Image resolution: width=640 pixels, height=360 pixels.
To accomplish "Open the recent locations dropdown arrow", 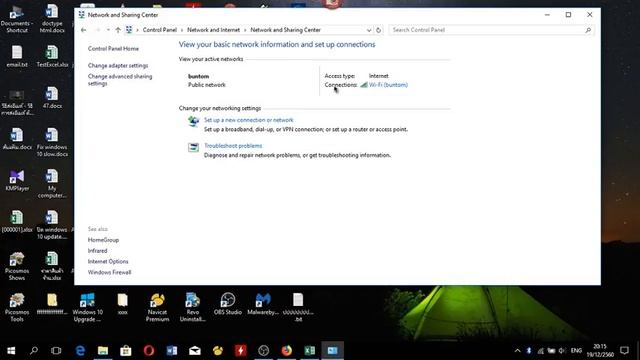I will pos(108,30).
